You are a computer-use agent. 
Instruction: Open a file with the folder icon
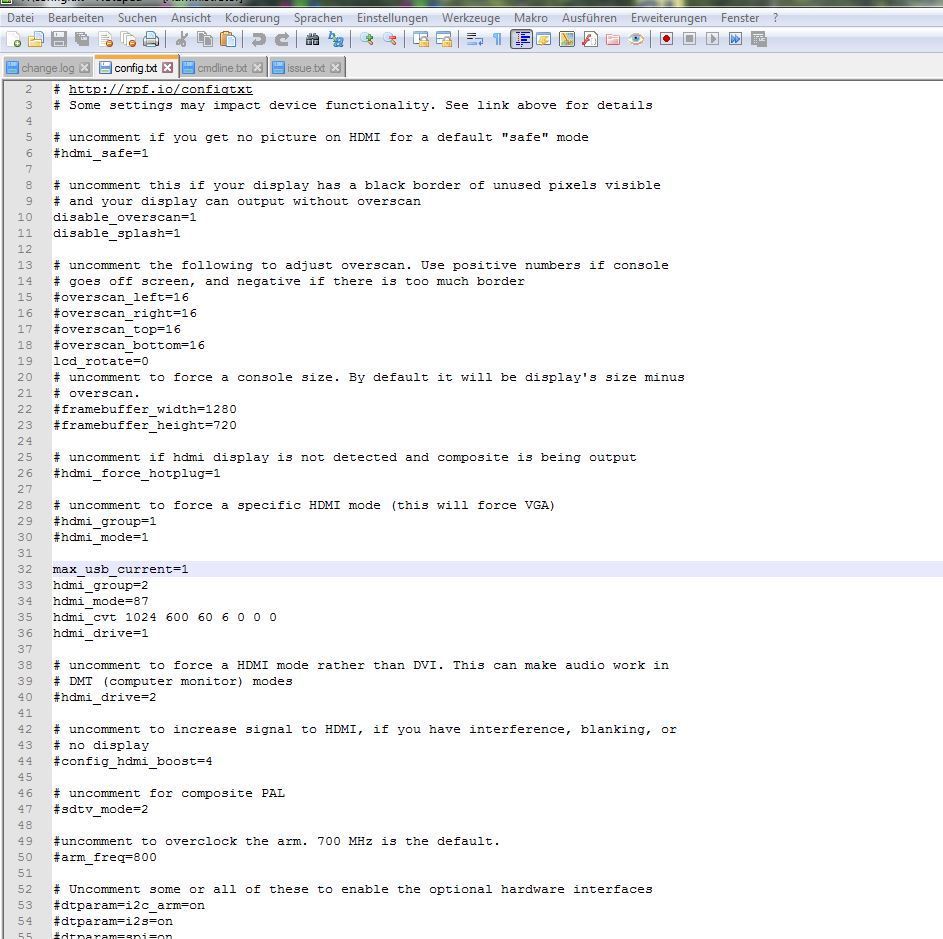tap(36, 40)
